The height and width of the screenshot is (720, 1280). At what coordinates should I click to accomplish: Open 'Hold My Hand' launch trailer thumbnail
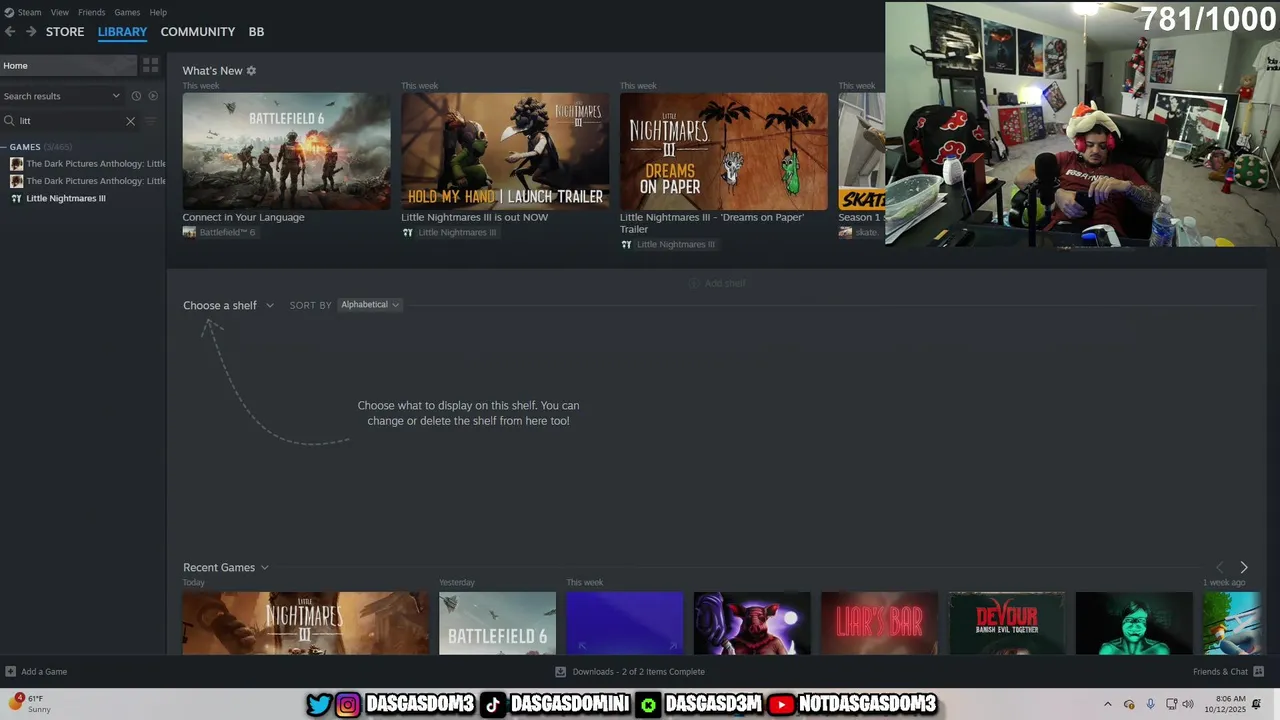tap(505, 151)
